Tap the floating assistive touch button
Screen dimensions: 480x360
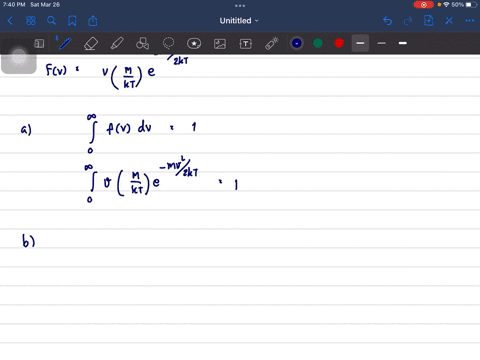pyautogui.click(x=19, y=57)
